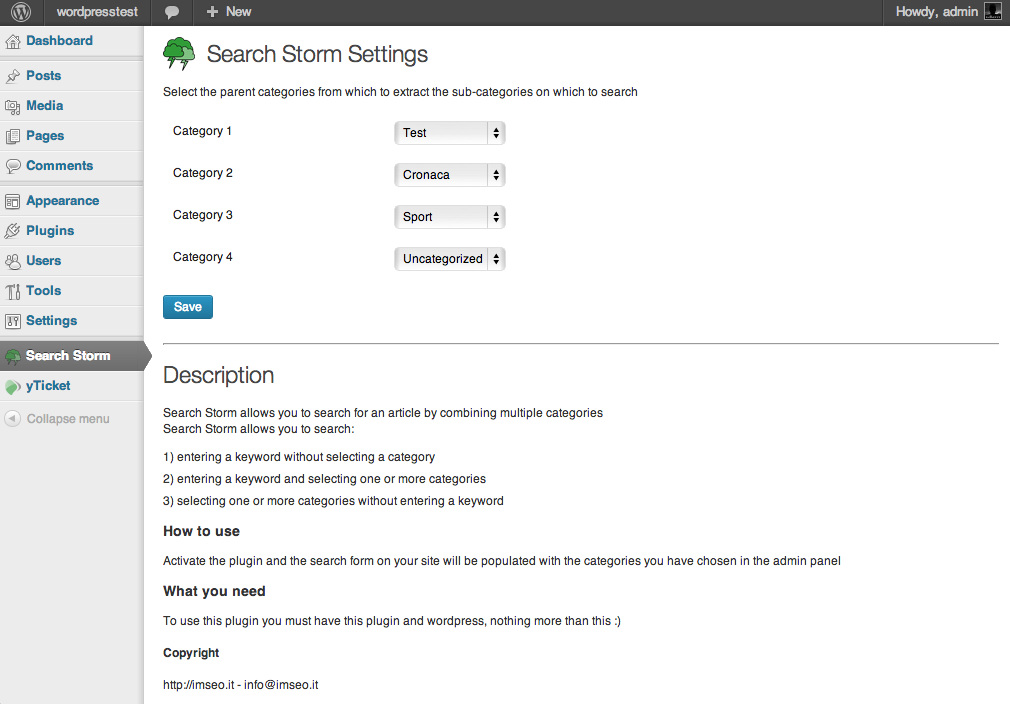Click the line '1) entering a keyword without selecting a category'
Screen dimensions: 1010x704
pyautogui.click(x=299, y=457)
